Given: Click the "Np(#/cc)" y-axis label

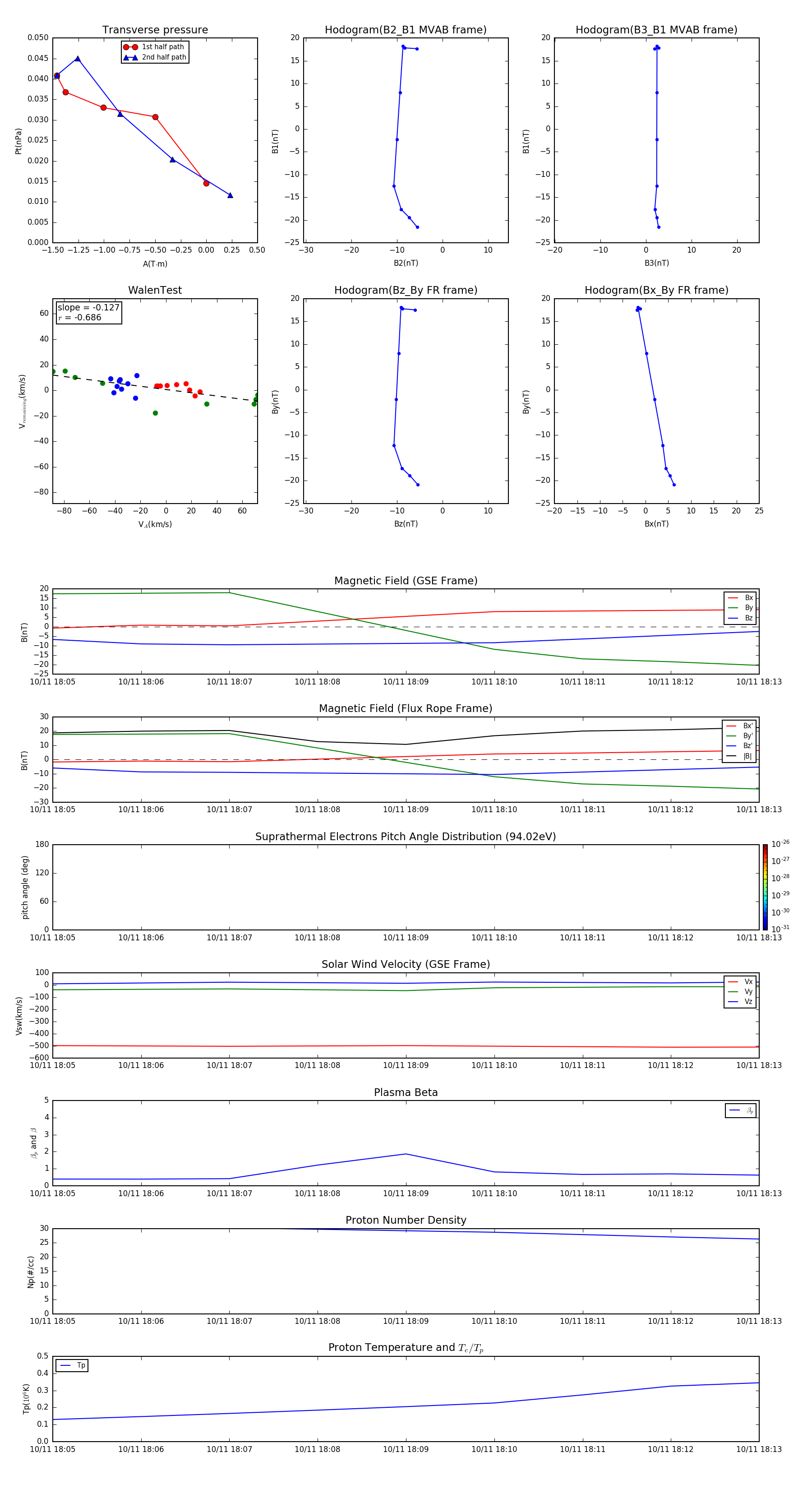Looking at the screenshot, I should tap(31, 1272).
